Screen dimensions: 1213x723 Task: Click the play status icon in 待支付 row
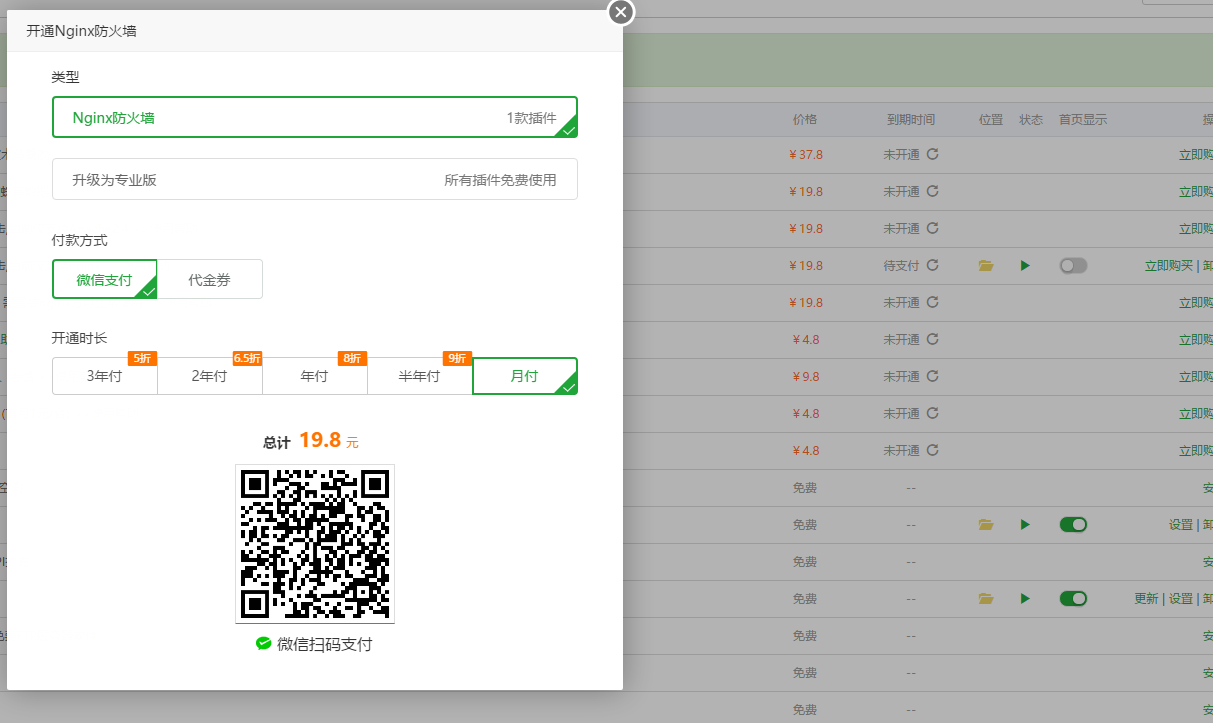[x=1025, y=265]
